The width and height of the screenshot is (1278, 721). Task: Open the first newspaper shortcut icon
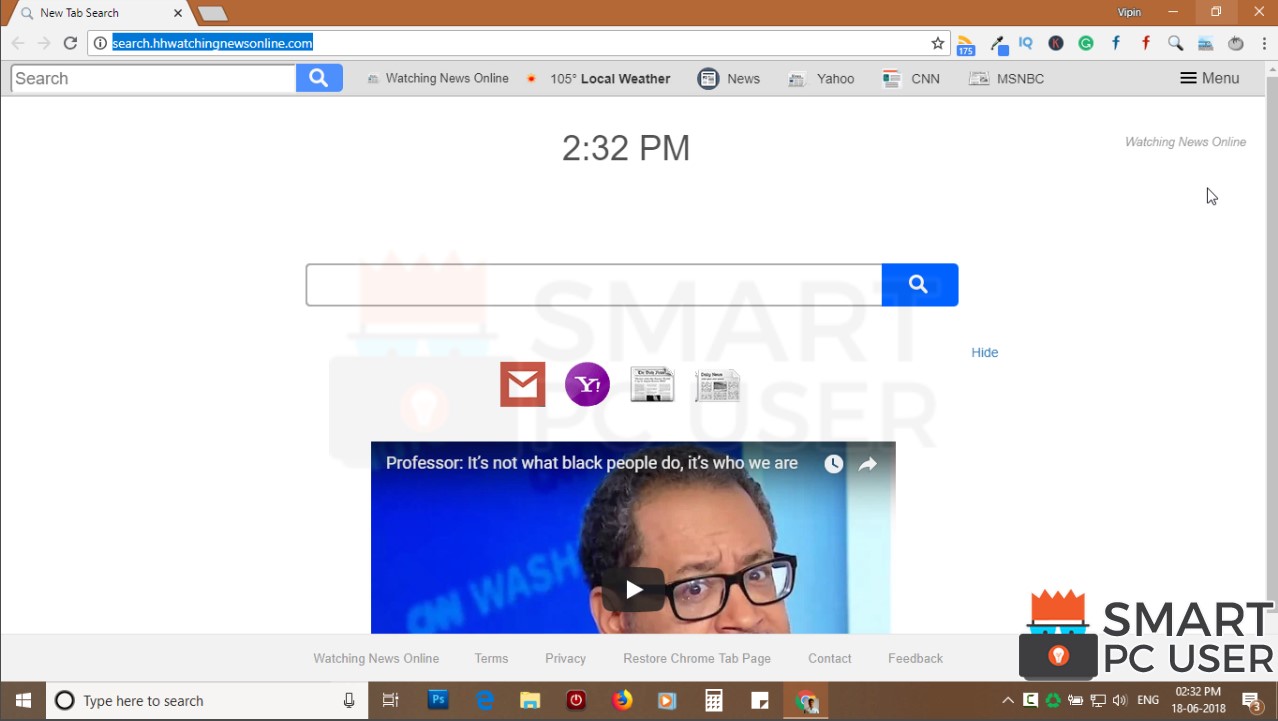tap(652, 385)
